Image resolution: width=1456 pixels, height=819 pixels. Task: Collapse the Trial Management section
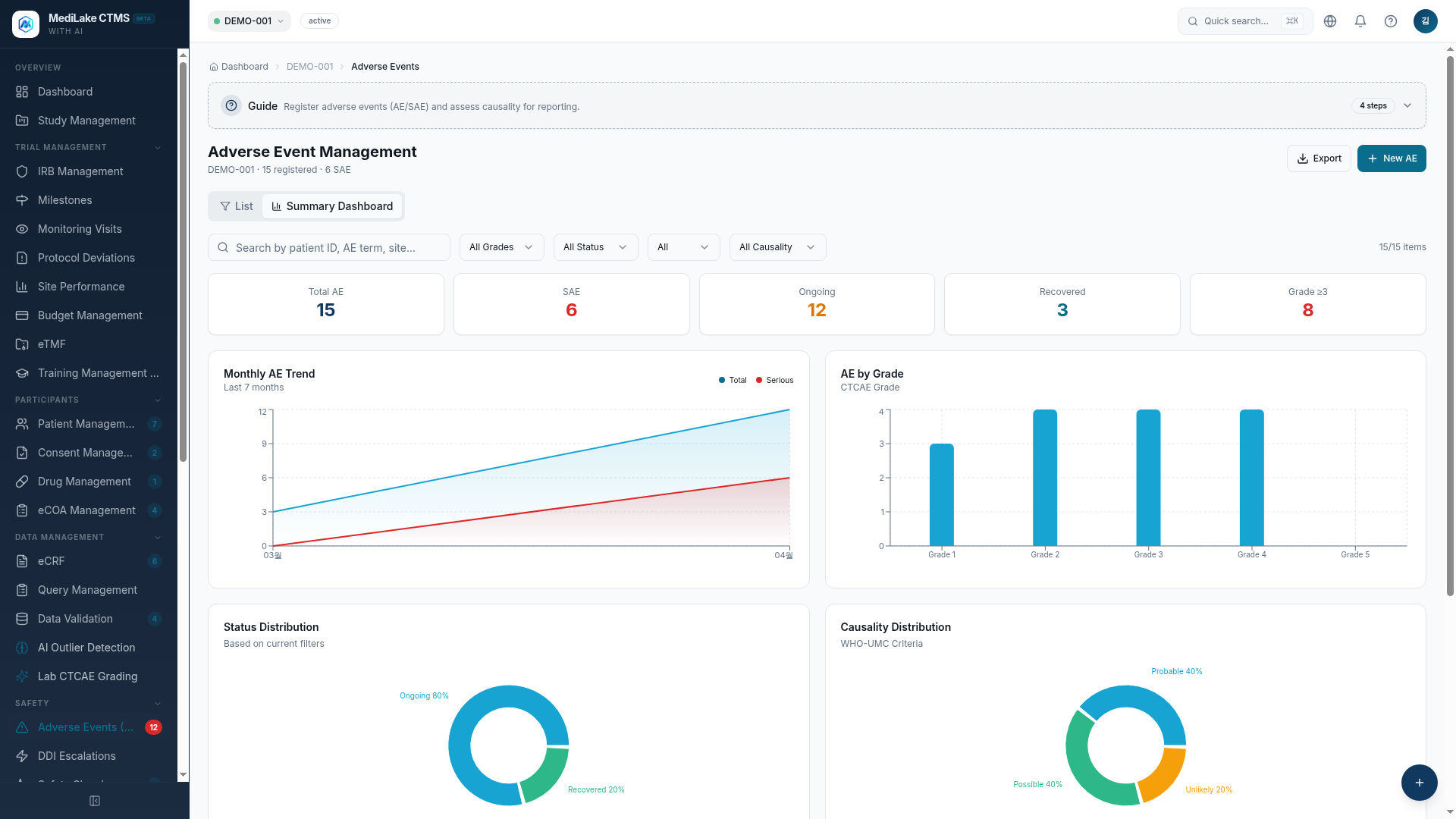(158, 147)
